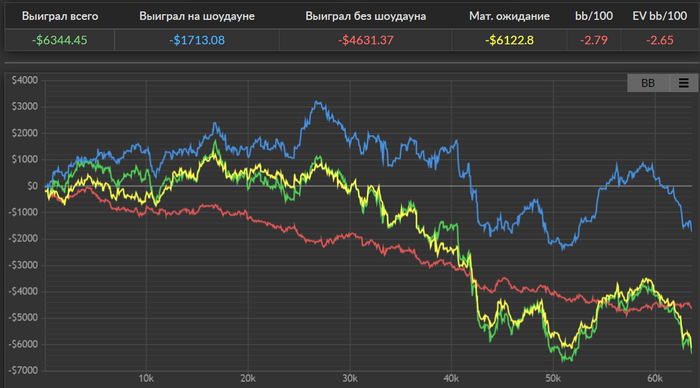
Task: Select the EV bb/100 value -2.65
Action: [660, 40]
